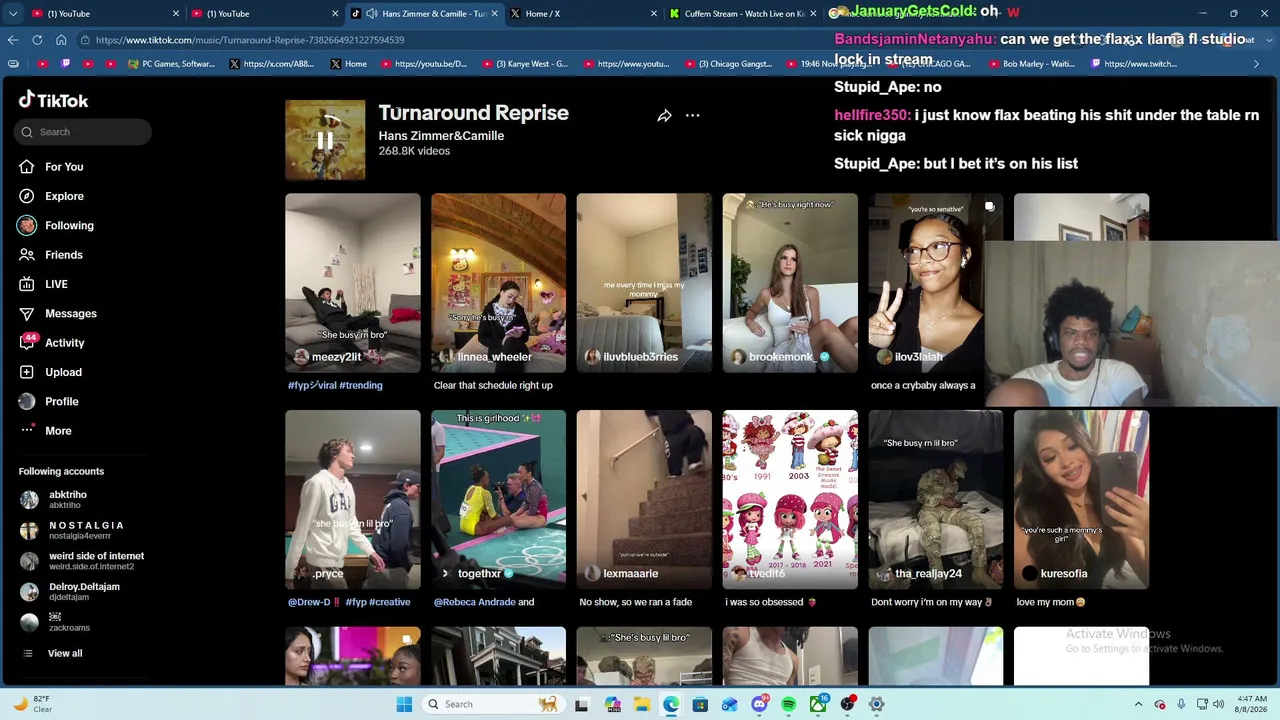Open the PC Games, Softwar... bookmark
This screenshot has height=720, width=1280.
pyautogui.click(x=171, y=64)
